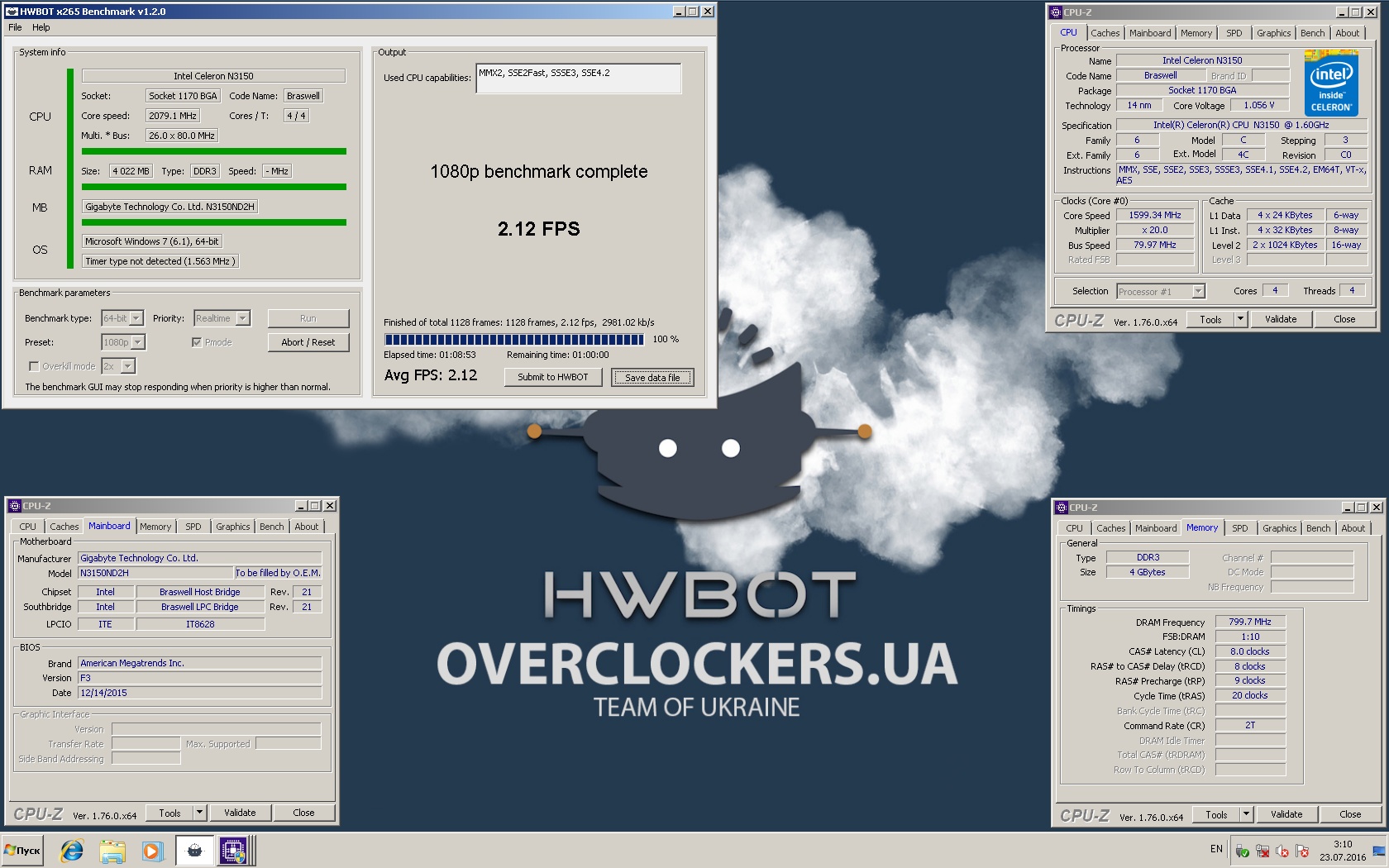
Task: Switch to Caches tab in top-right CPU-Z
Action: (1105, 33)
